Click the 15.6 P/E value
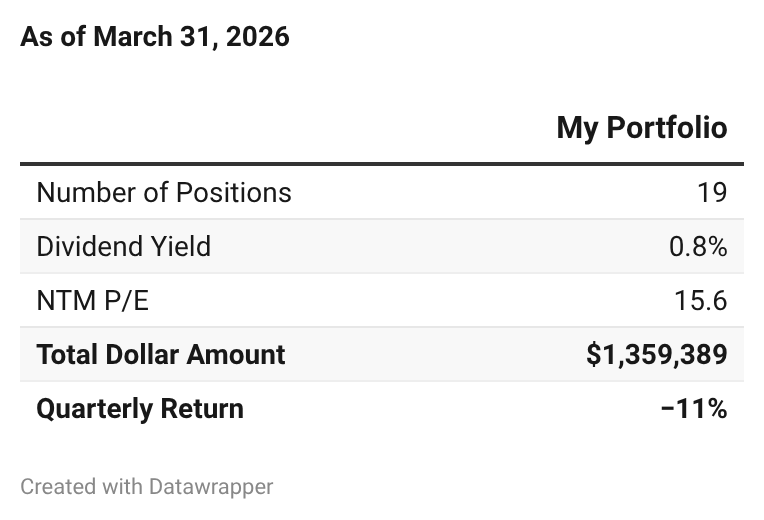 [701, 300]
